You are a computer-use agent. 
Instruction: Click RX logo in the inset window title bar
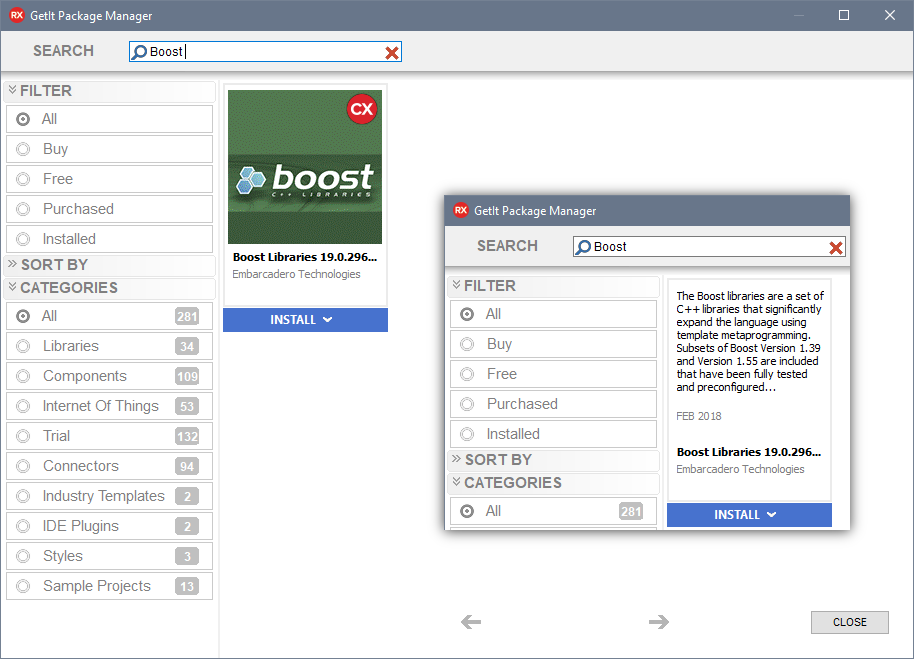coord(460,210)
